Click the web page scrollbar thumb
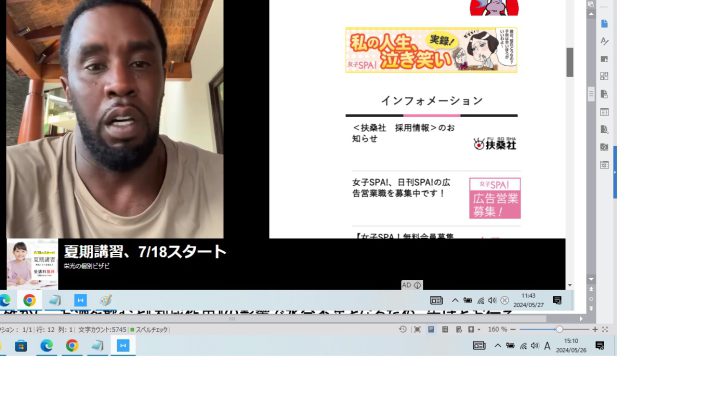 click(570, 62)
